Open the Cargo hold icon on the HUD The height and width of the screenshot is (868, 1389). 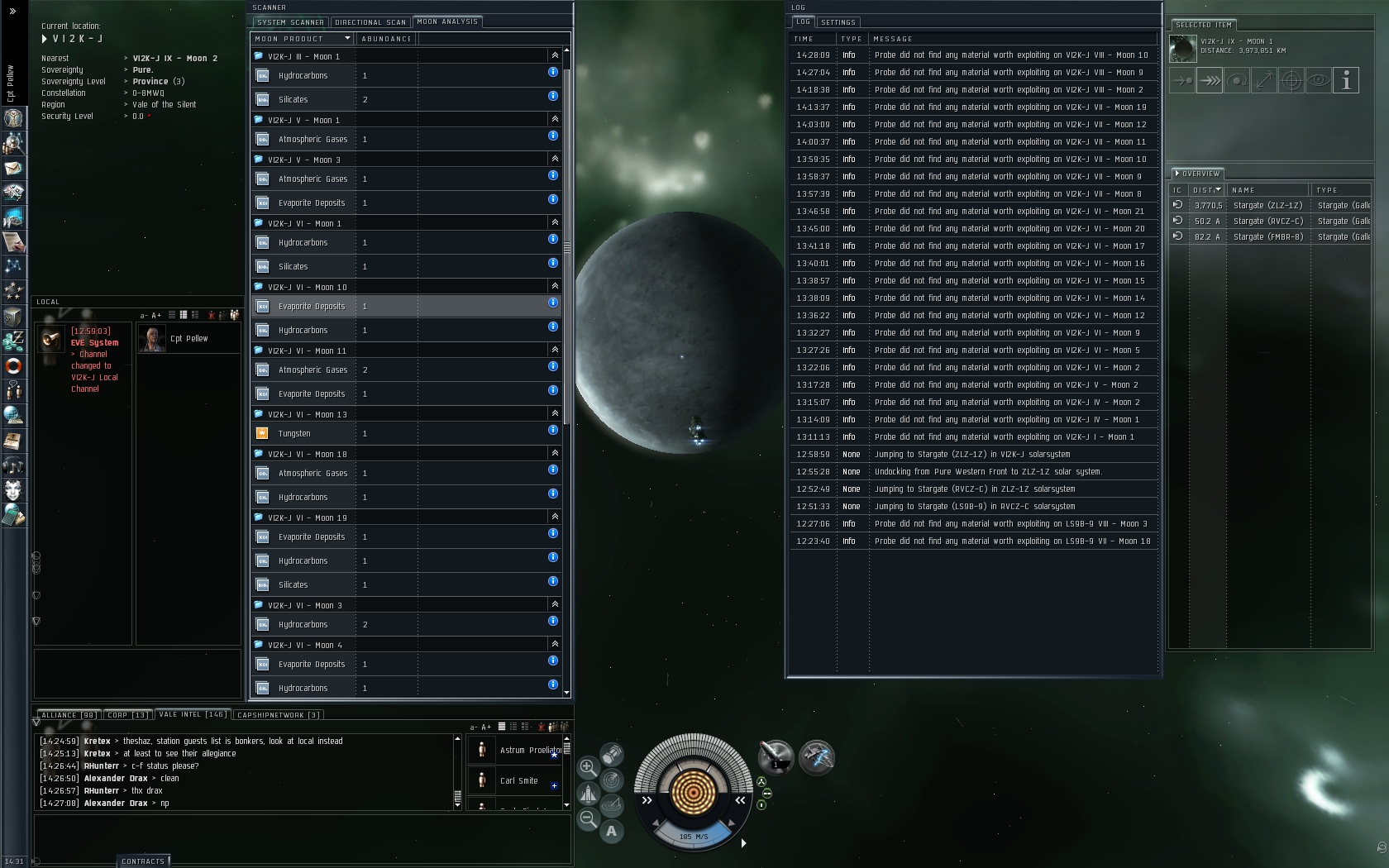coord(612,754)
